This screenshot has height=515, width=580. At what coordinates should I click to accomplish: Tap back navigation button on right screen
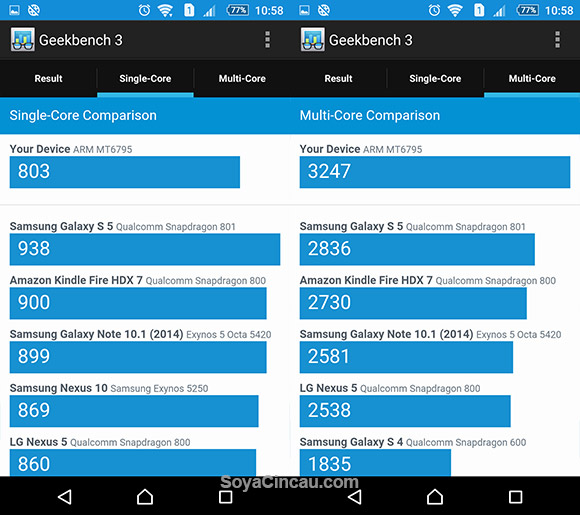(355, 497)
